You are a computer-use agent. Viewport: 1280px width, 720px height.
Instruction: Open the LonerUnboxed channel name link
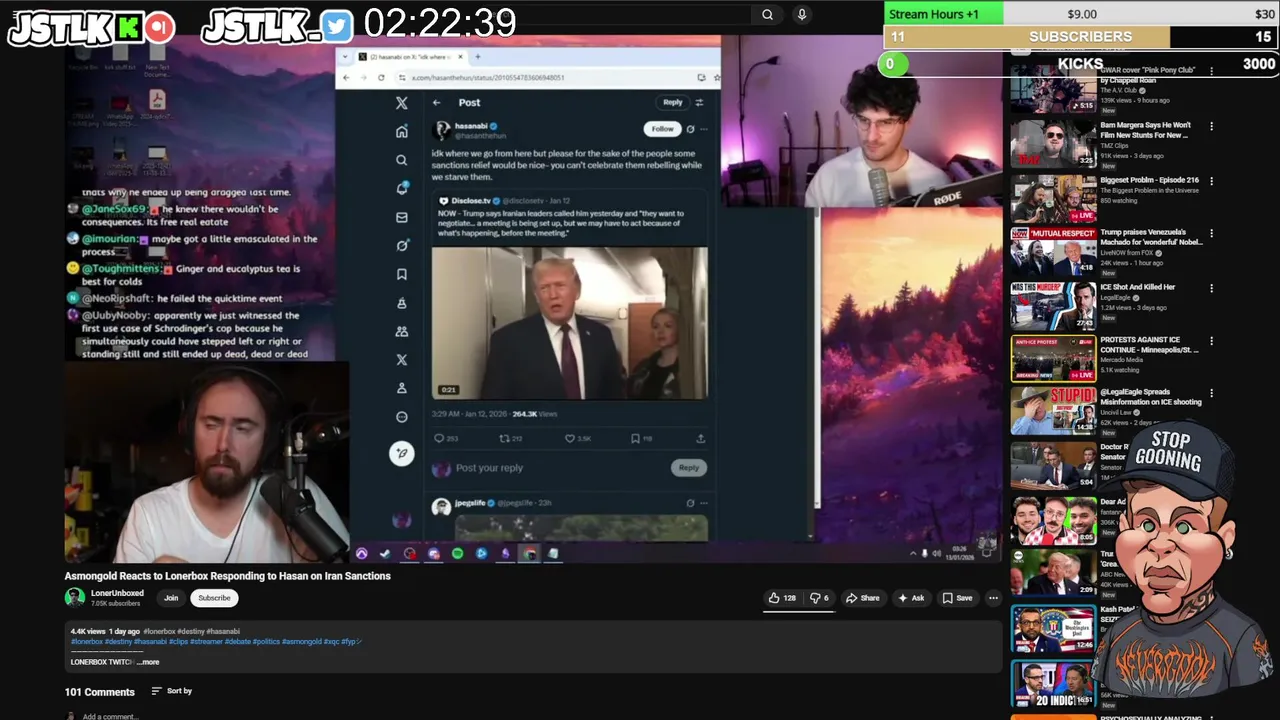point(118,593)
